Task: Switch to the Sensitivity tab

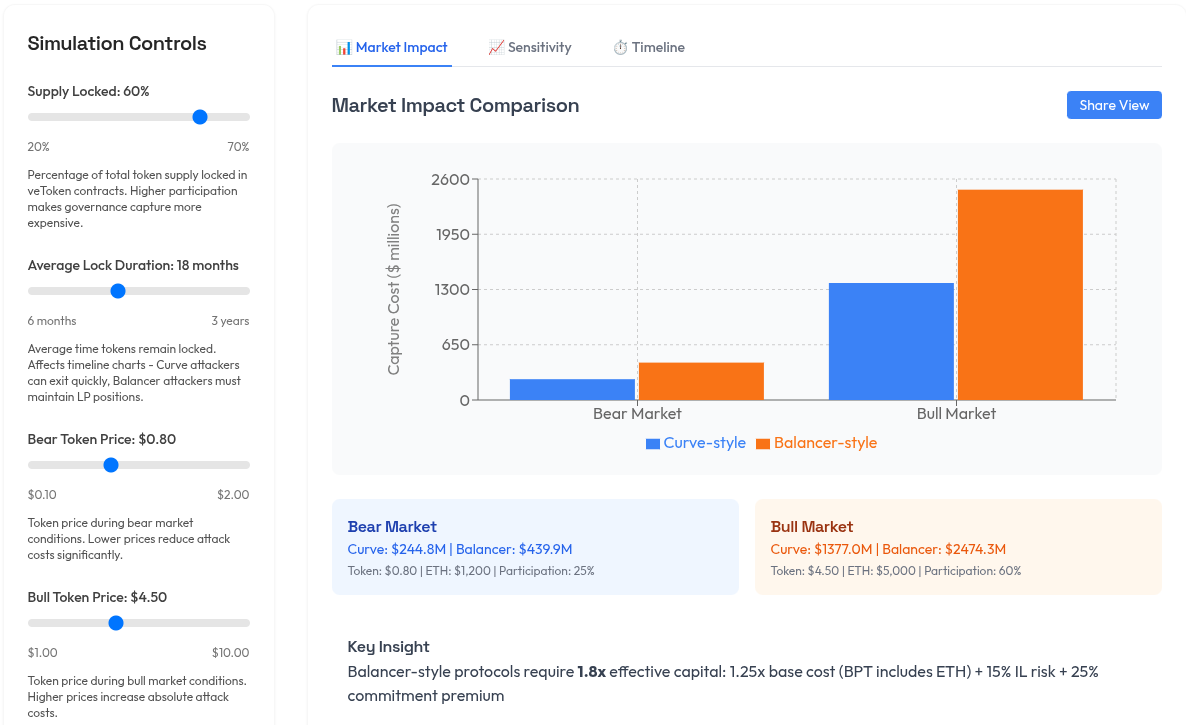Action: [530, 46]
